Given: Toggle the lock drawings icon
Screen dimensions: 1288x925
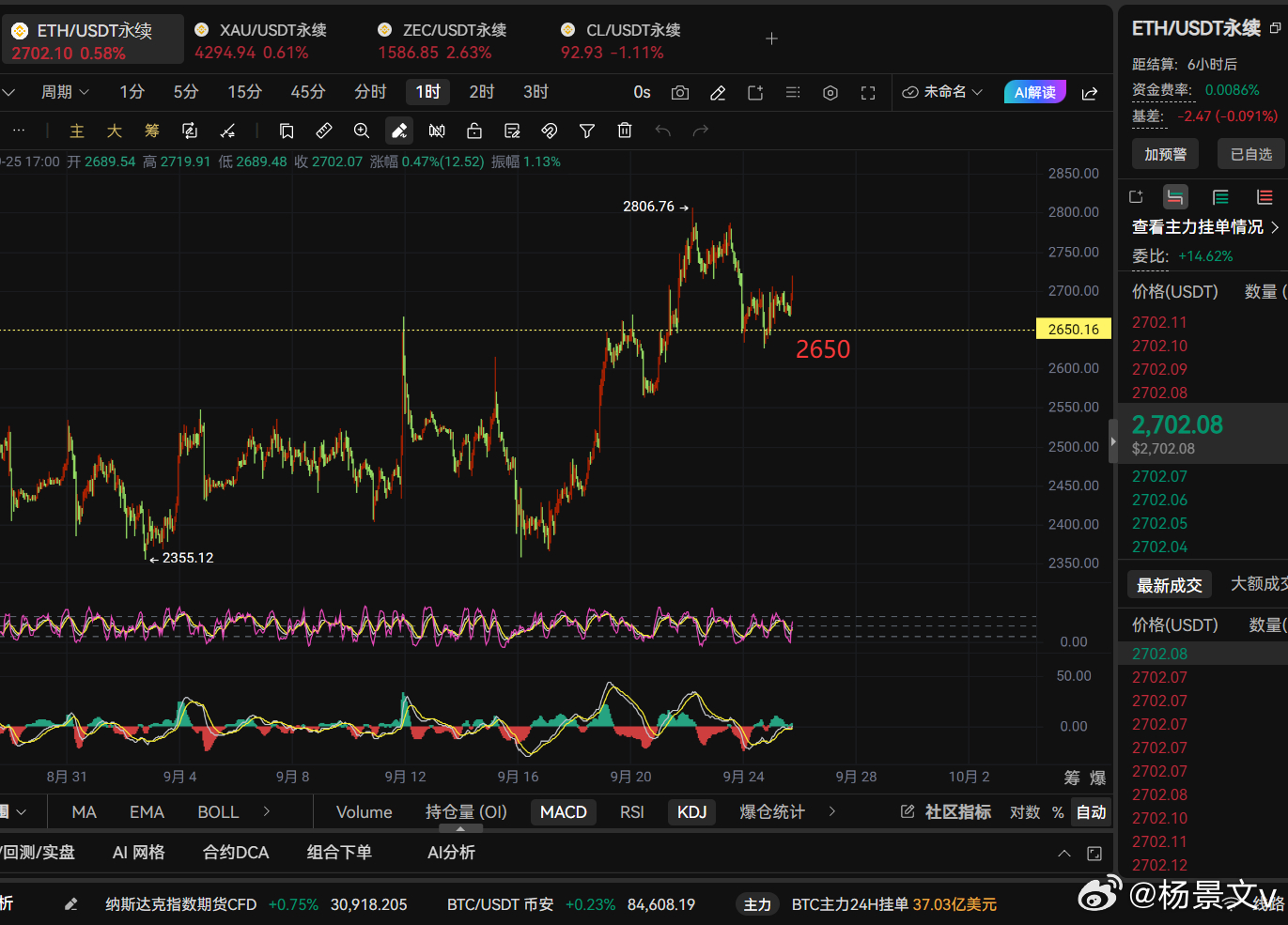Looking at the screenshot, I should coord(474,131).
